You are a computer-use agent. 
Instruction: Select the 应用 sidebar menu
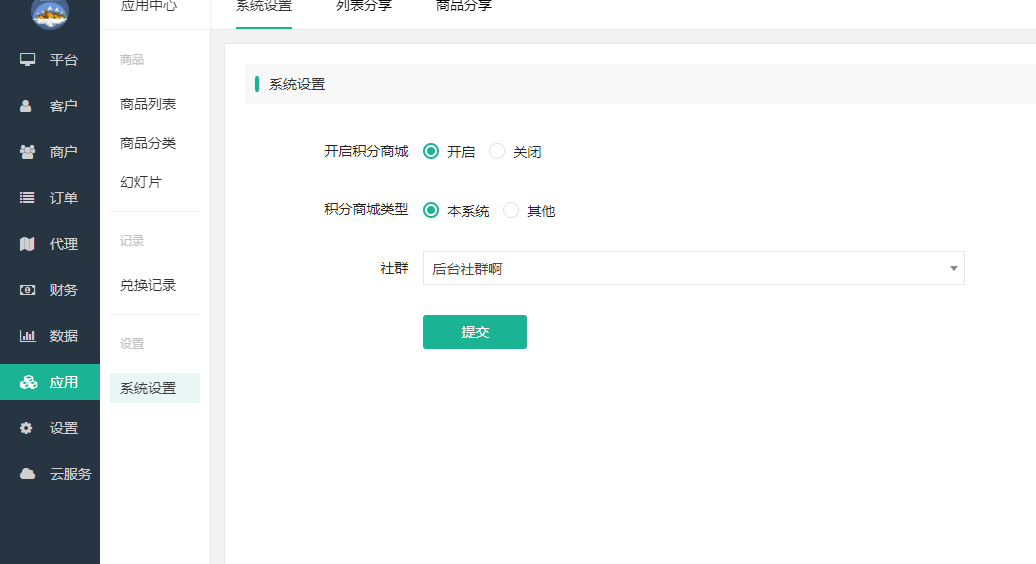[50, 382]
